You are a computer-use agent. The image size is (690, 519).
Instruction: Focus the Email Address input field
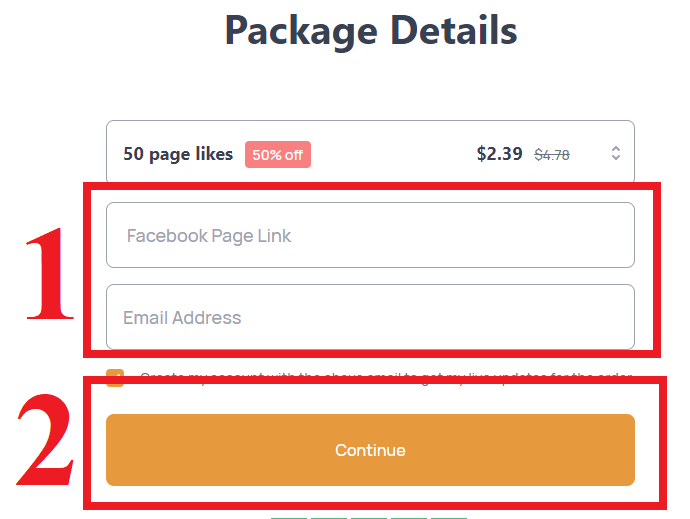(x=370, y=318)
